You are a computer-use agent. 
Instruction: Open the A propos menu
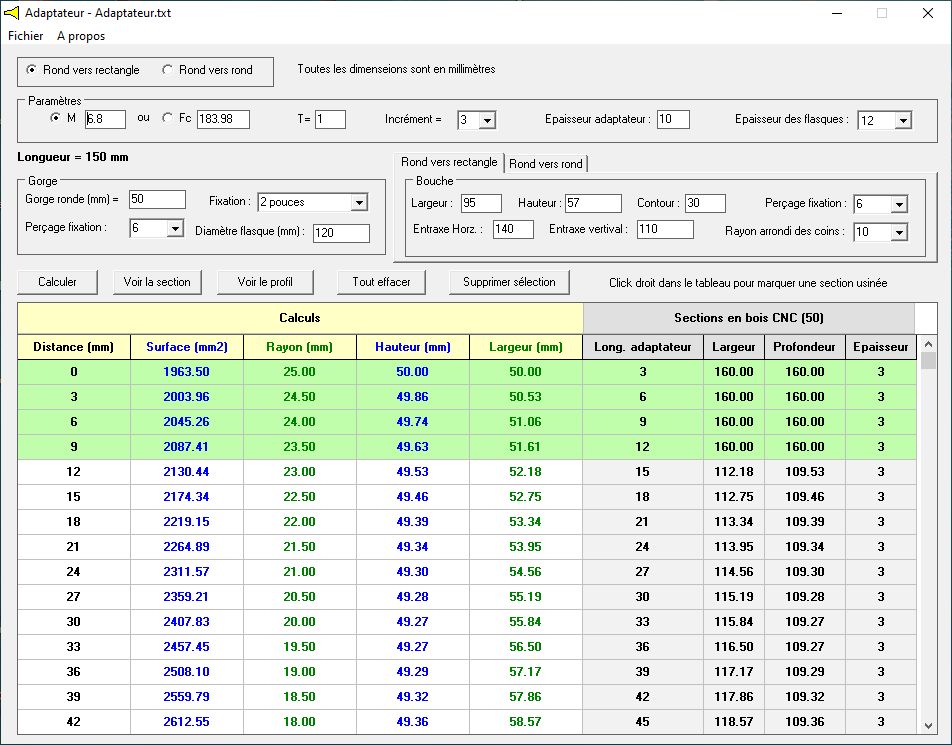coord(81,36)
